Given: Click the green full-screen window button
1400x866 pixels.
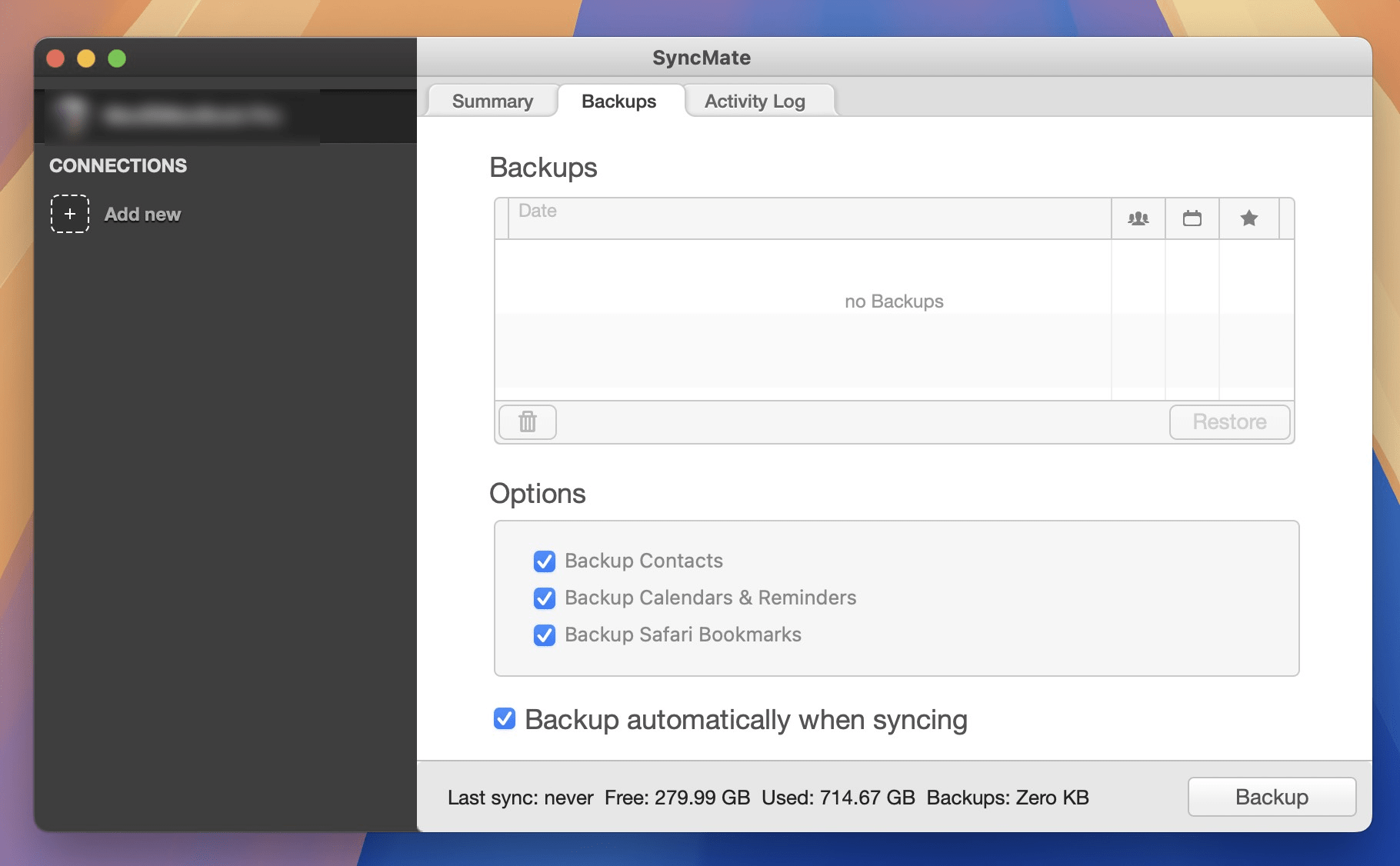Looking at the screenshot, I should tap(116, 57).
